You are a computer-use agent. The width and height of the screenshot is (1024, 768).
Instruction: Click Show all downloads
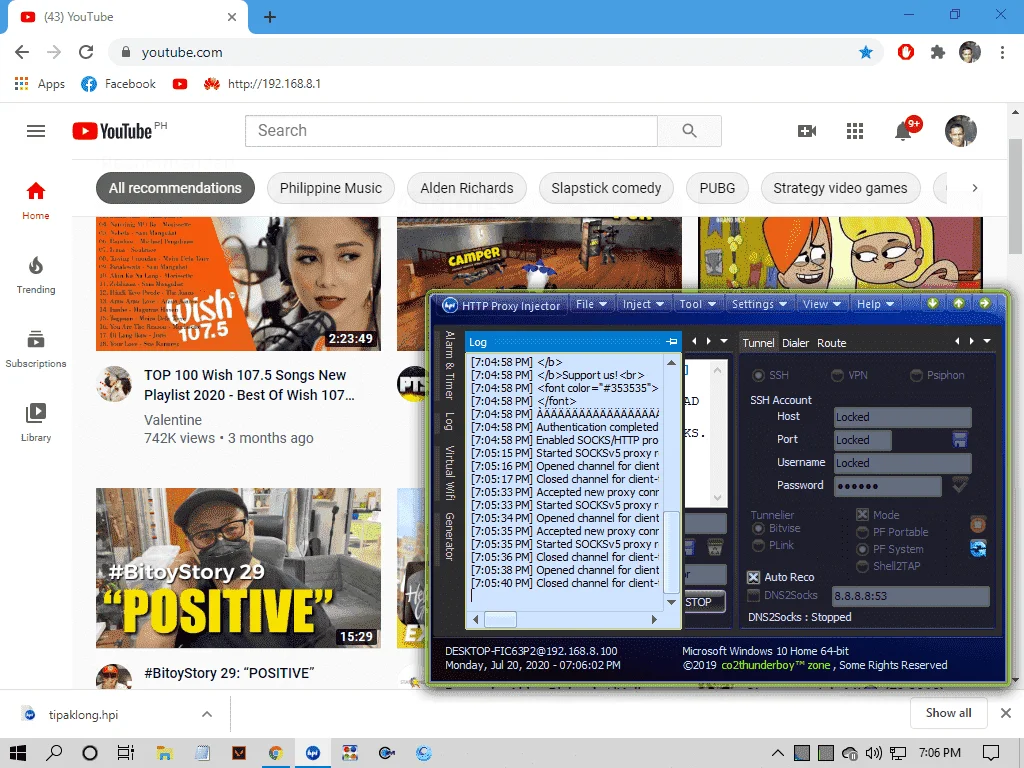948,712
